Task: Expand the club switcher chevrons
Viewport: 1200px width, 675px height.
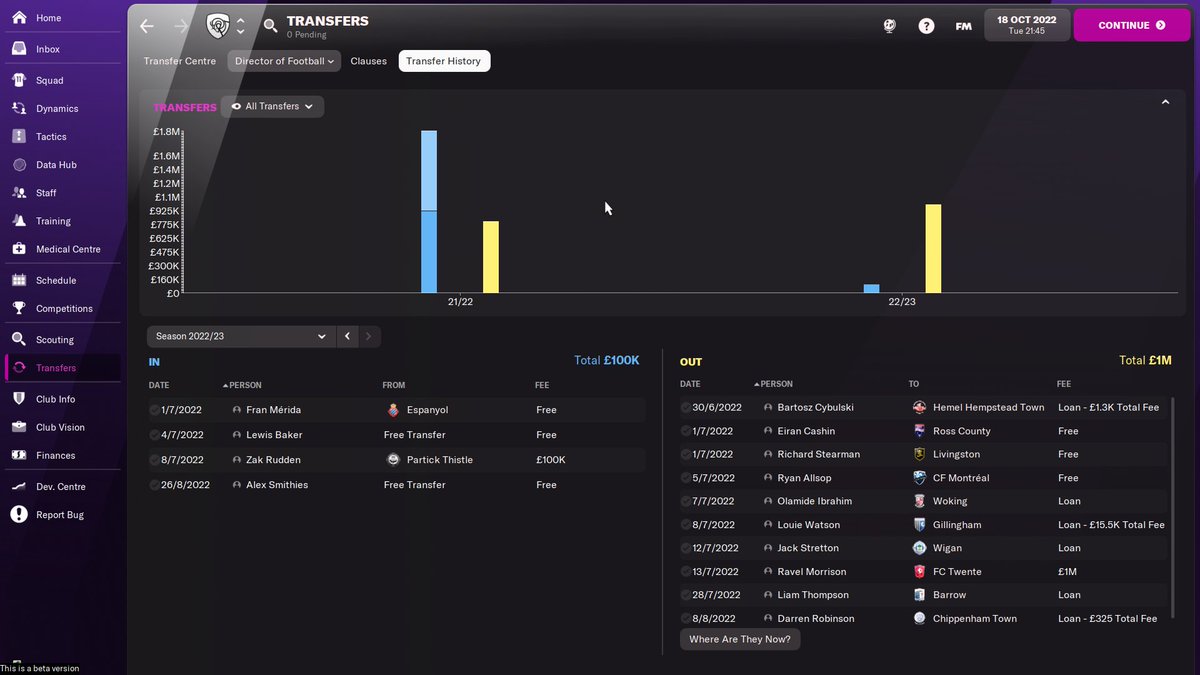Action: [x=240, y=26]
